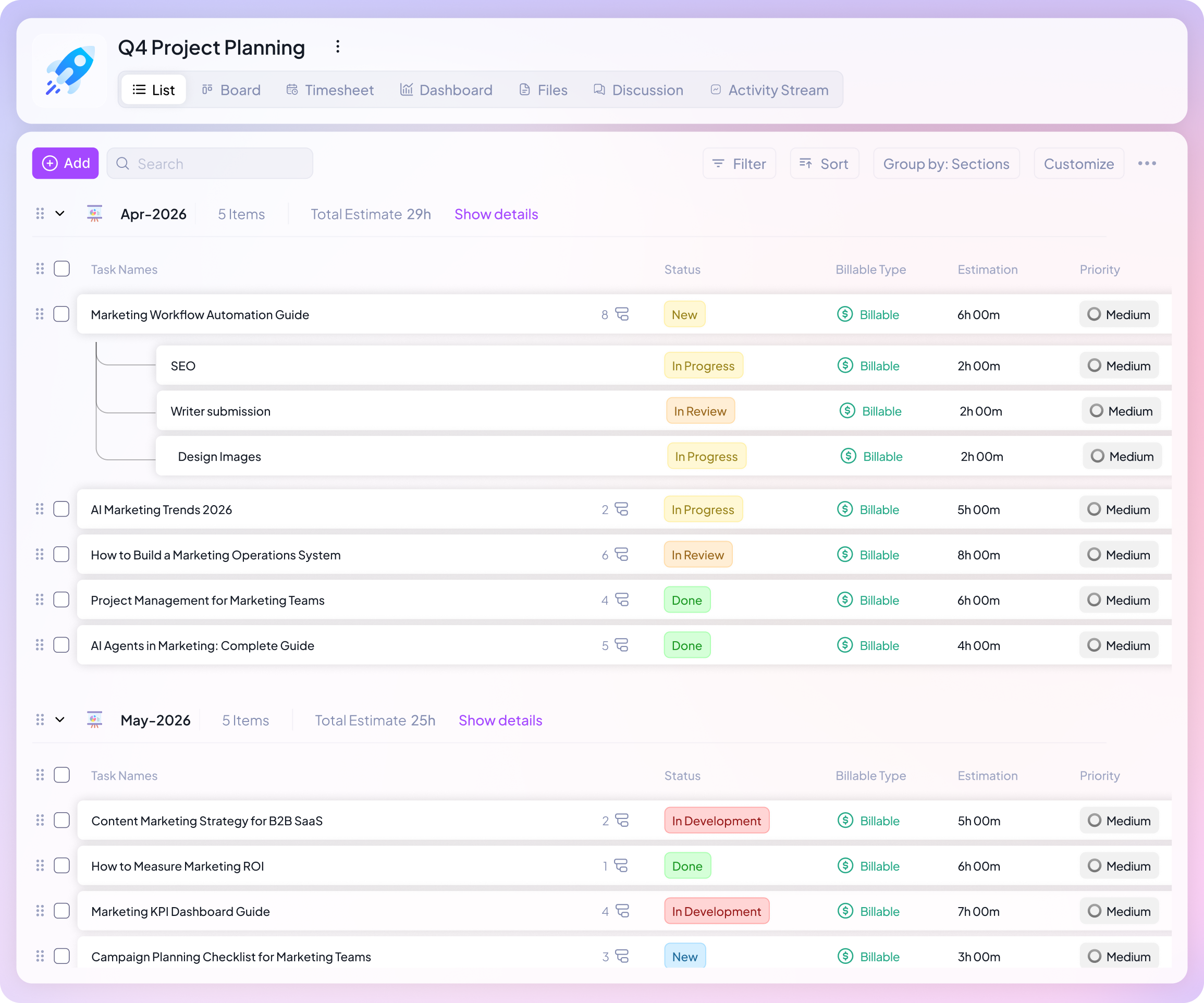1204x1003 pixels.
Task: Open subtasks icon for How to Build a Marketing Operations System
Action: [x=622, y=555]
